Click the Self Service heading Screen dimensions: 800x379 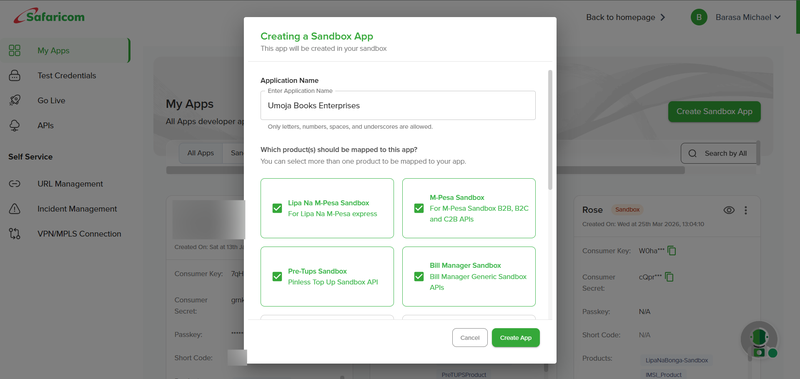click(30, 157)
